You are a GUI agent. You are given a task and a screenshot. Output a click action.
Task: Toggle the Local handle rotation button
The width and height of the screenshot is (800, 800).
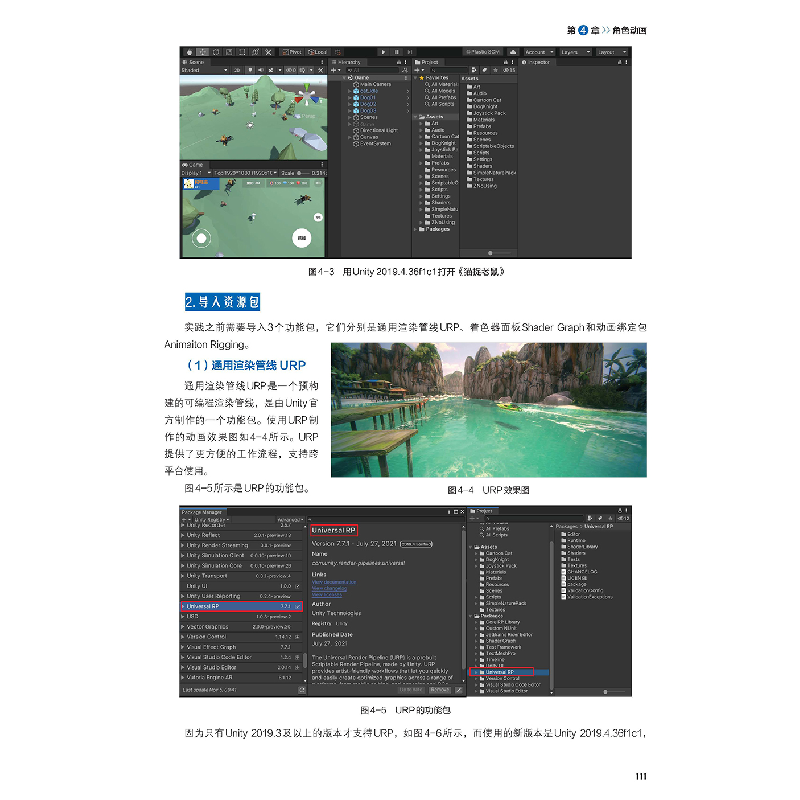(x=317, y=52)
